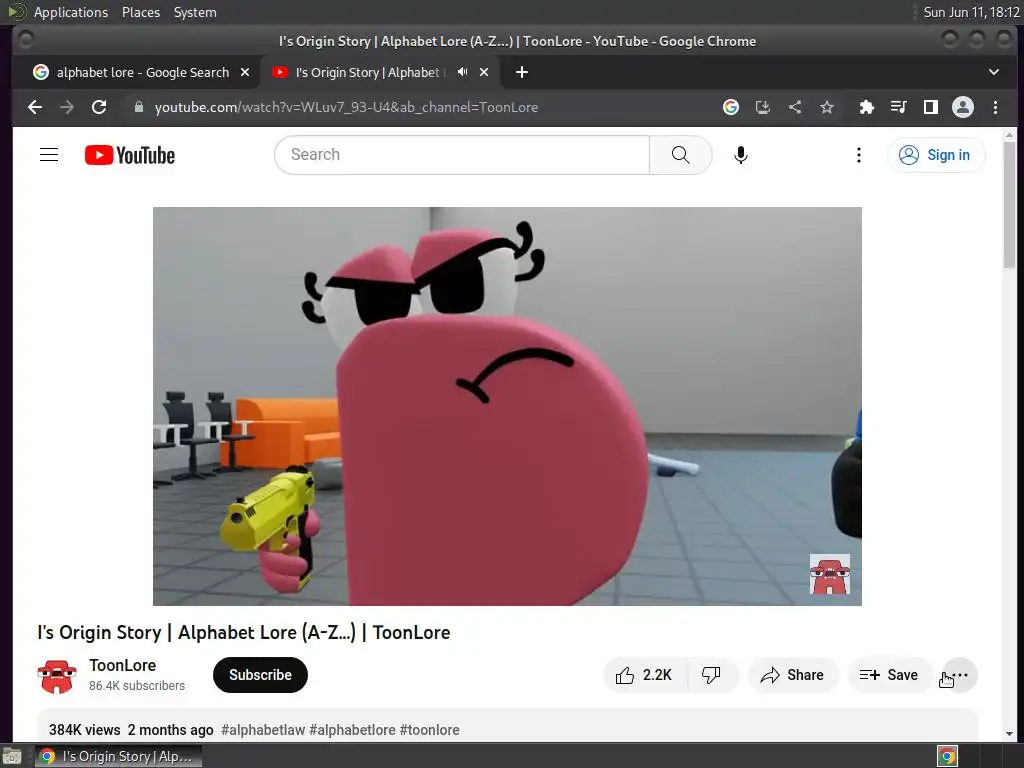The width and height of the screenshot is (1024, 768).
Task: Open the Applications menu
Action: (x=71, y=12)
